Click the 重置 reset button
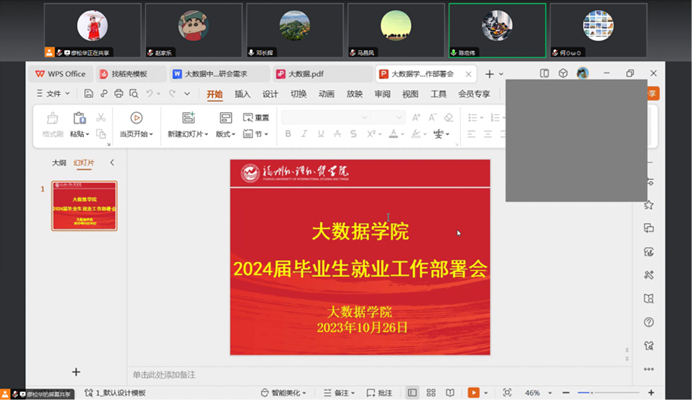Viewport: 692px width, 400px height. tap(256, 117)
